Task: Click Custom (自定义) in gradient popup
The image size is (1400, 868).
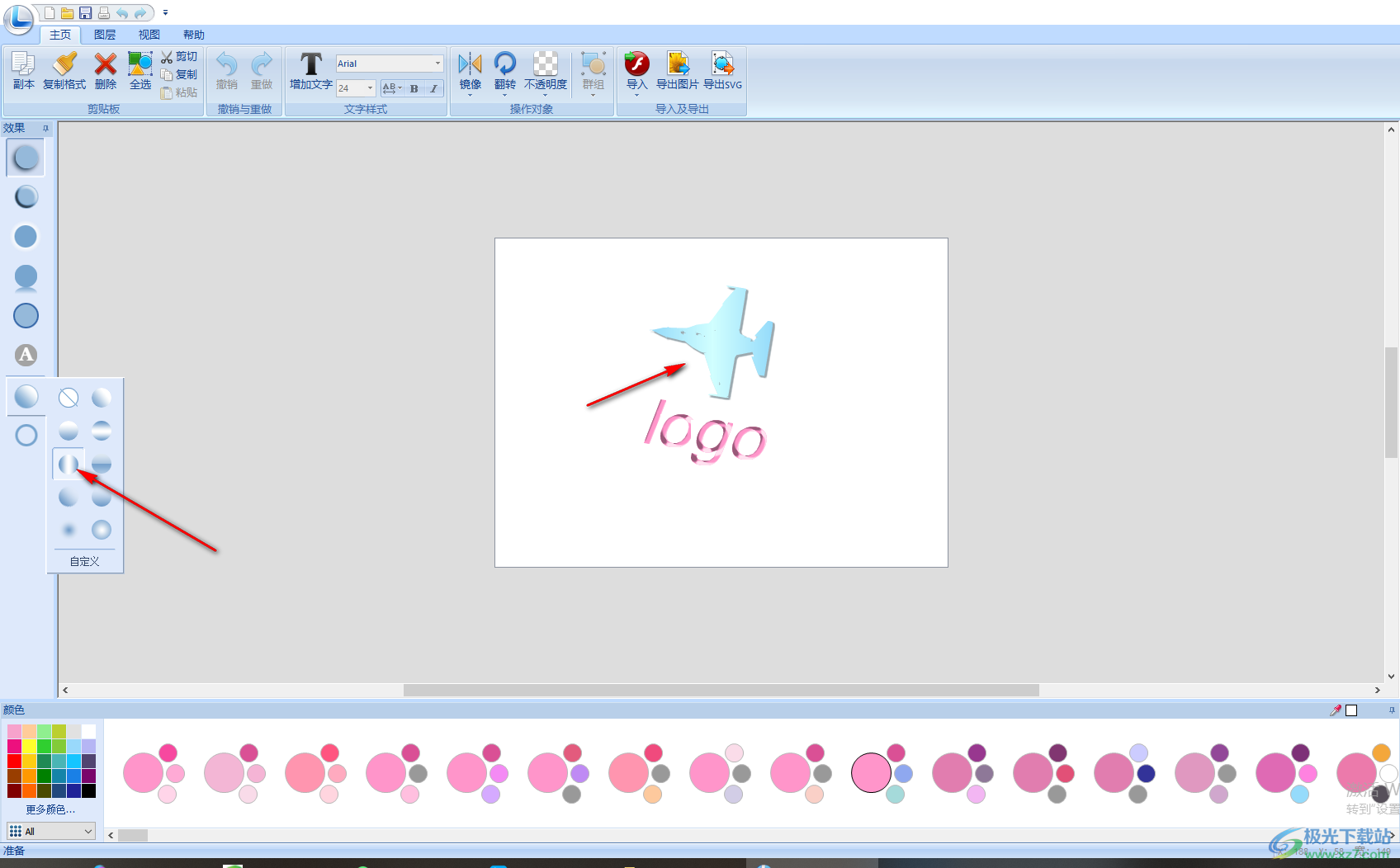Action: (x=84, y=561)
